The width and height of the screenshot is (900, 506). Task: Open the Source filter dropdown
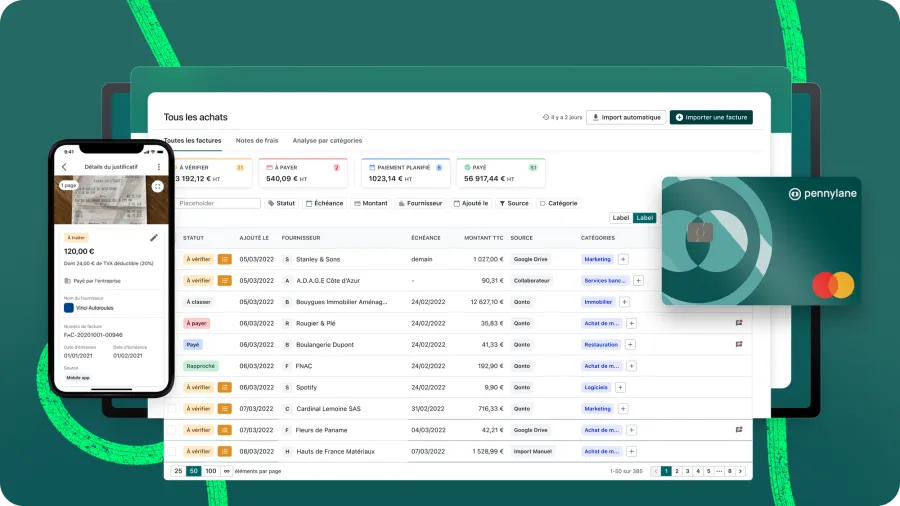click(x=514, y=203)
